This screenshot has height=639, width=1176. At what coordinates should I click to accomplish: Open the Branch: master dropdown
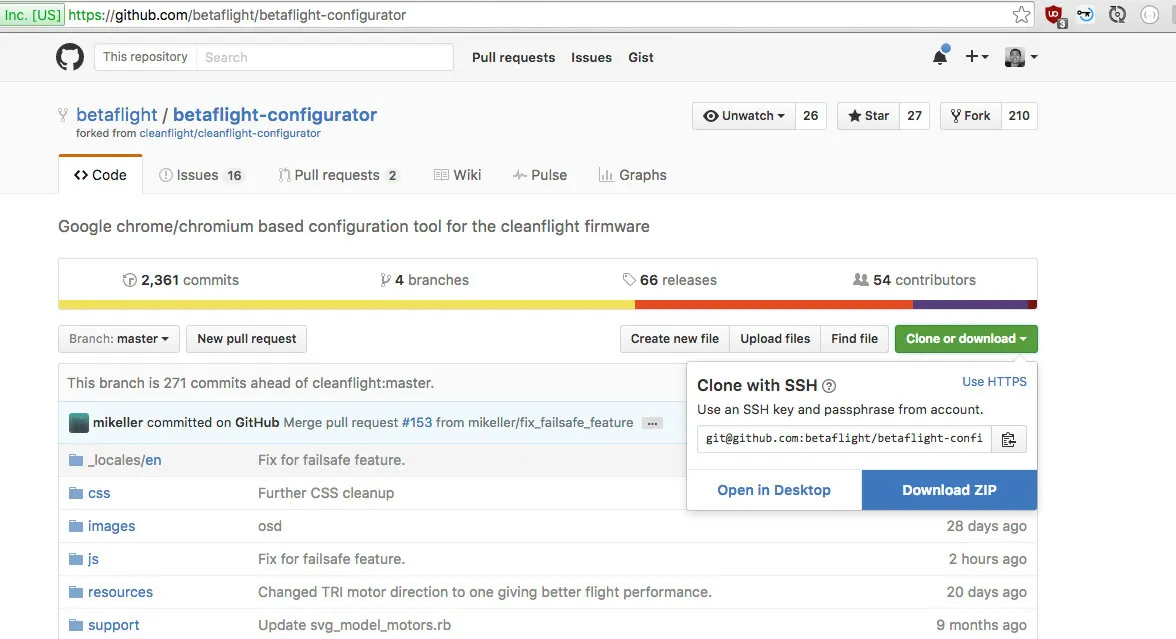pos(119,339)
